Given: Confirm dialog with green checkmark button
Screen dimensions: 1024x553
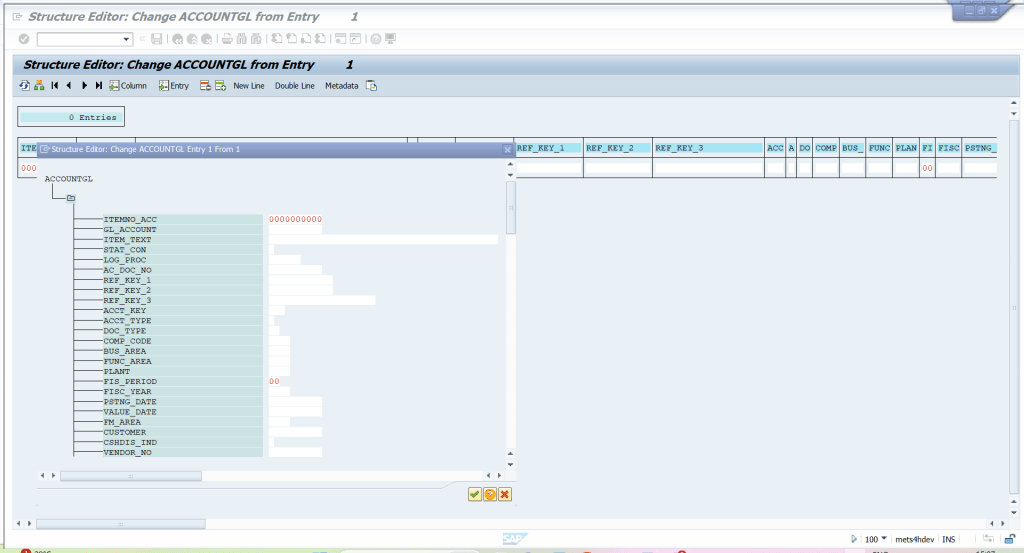Looking at the screenshot, I should tap(475, 494).
